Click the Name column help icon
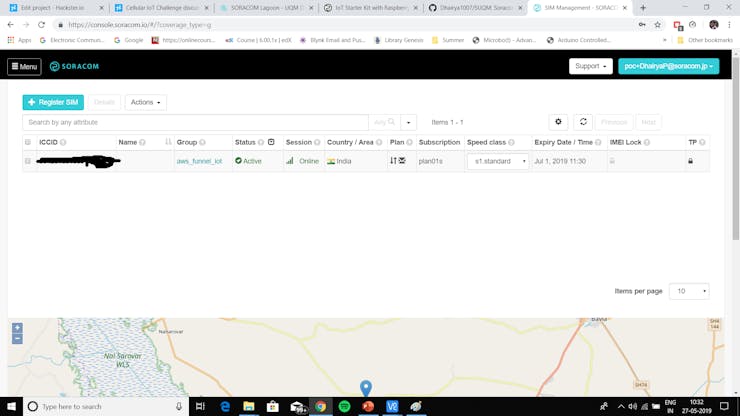The width and height of the screenshot is (740, 416). tap(143, 142)
